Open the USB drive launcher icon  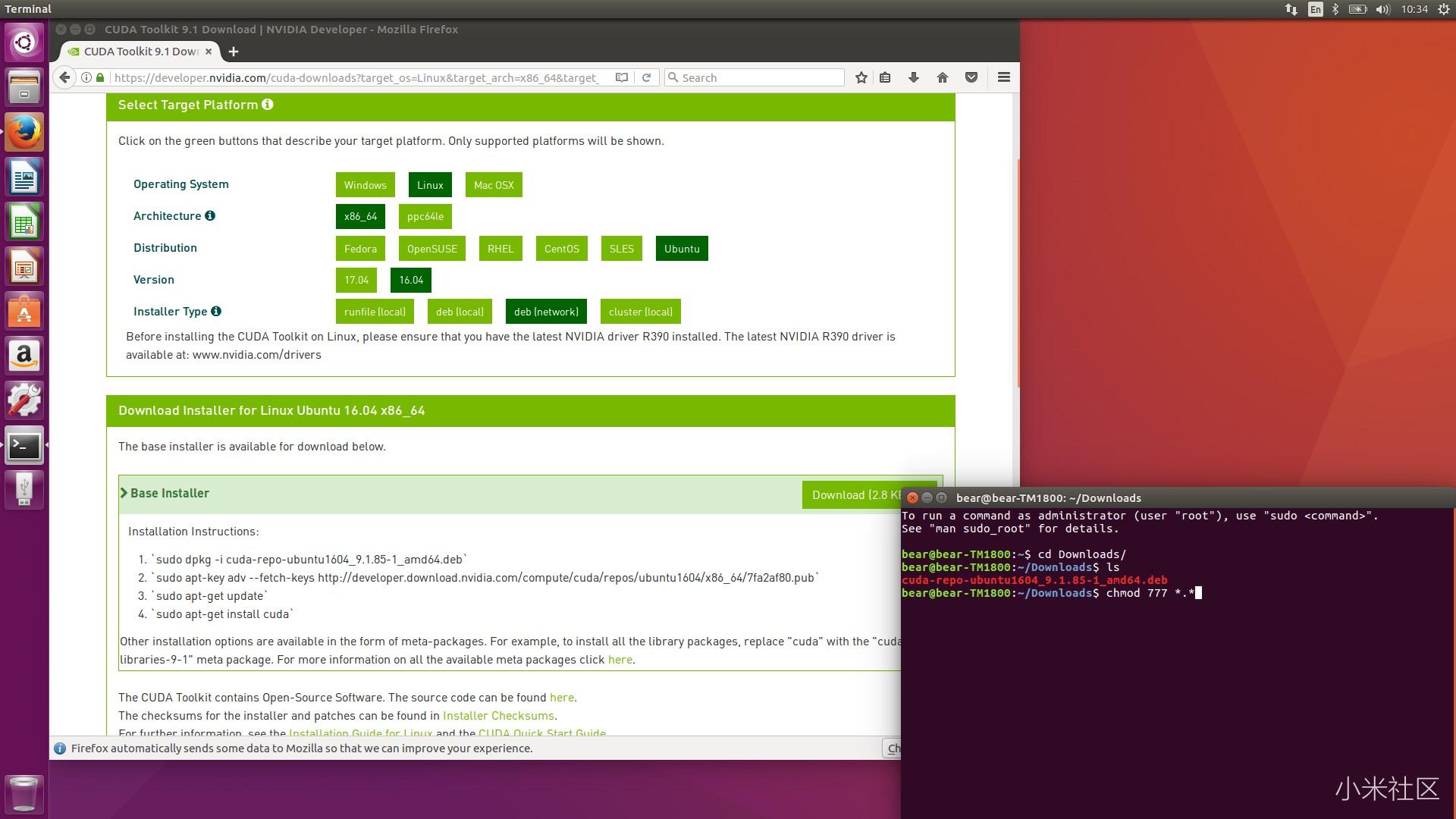click(x=24, y=490)
